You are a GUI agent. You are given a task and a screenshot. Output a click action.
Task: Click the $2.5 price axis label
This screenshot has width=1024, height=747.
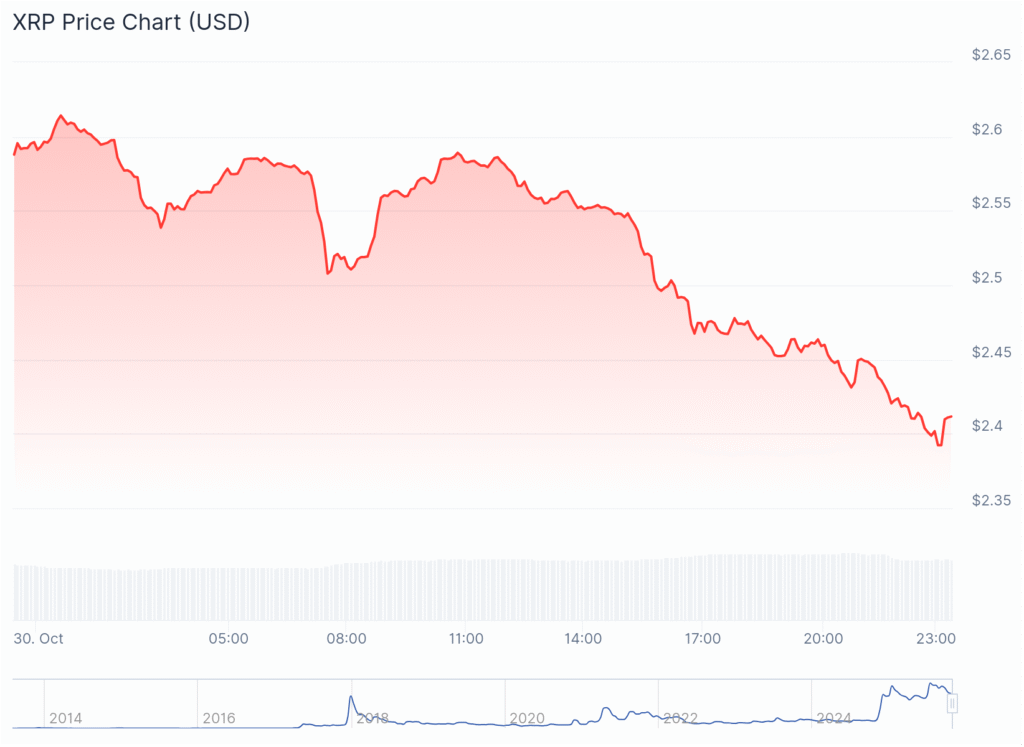(x=988, y=278)
